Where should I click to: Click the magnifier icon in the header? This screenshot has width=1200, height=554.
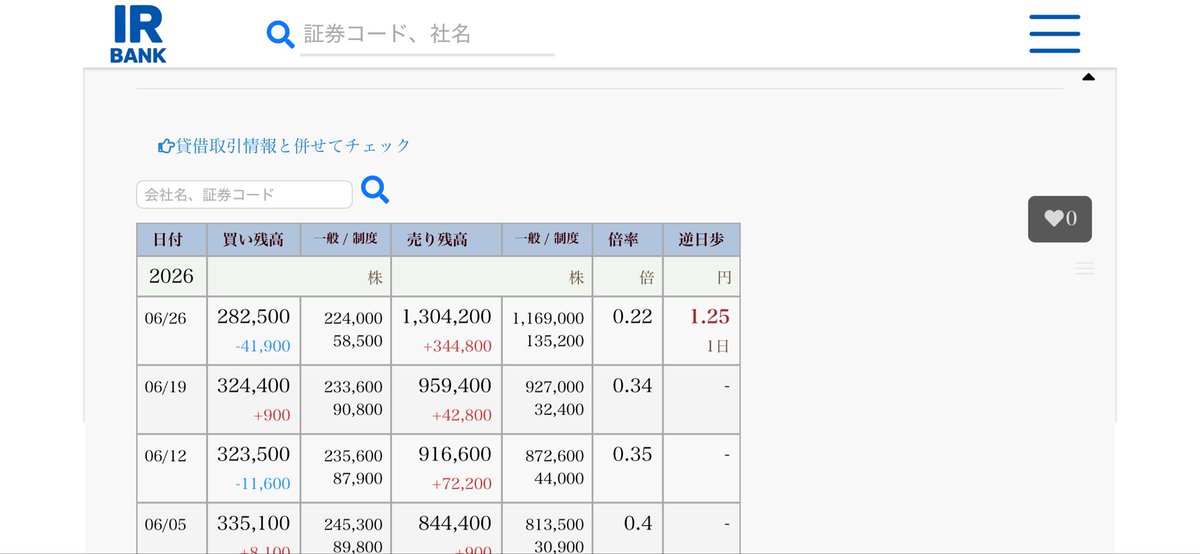[280, 34]
